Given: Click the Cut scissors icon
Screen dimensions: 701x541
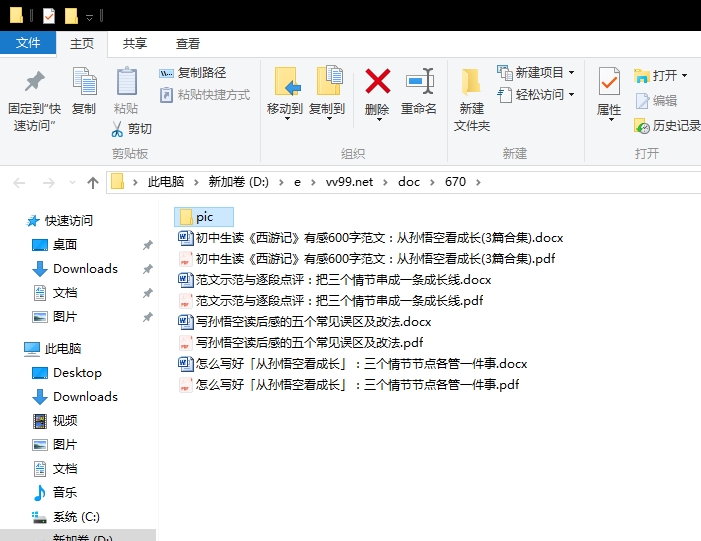Looking at the screenshot, I should tap(117, 129).
